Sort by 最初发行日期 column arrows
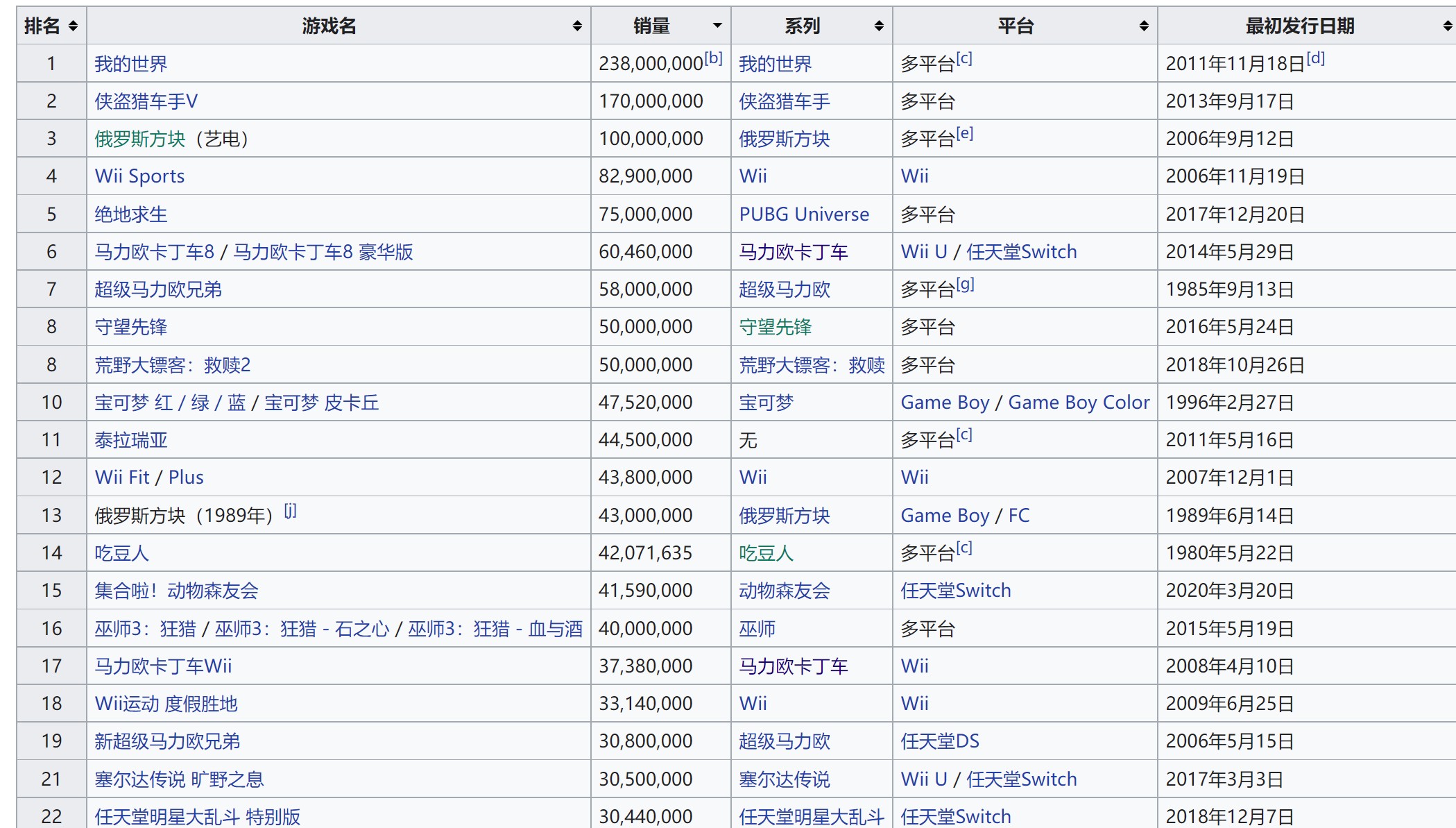Image resolution: width=1456 pixels, height=828 pixels. pyautogui.click(x=1447, y=26)
